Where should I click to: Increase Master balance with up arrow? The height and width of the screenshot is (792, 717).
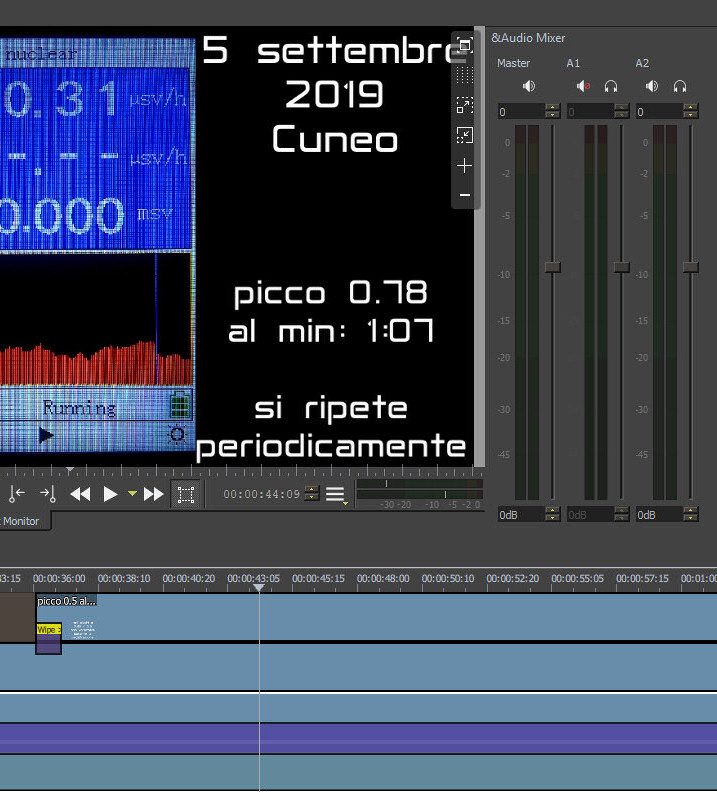553,108
